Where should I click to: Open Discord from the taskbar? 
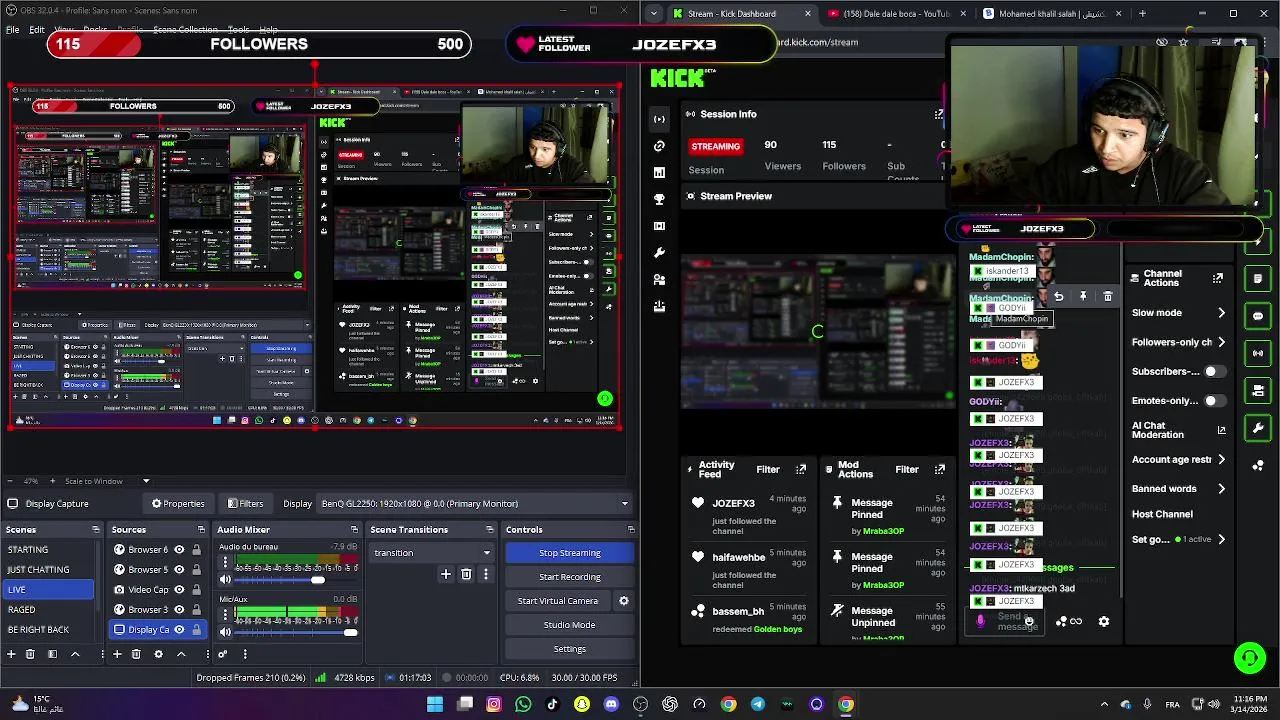pyautogui.click(x=611, y=704)
